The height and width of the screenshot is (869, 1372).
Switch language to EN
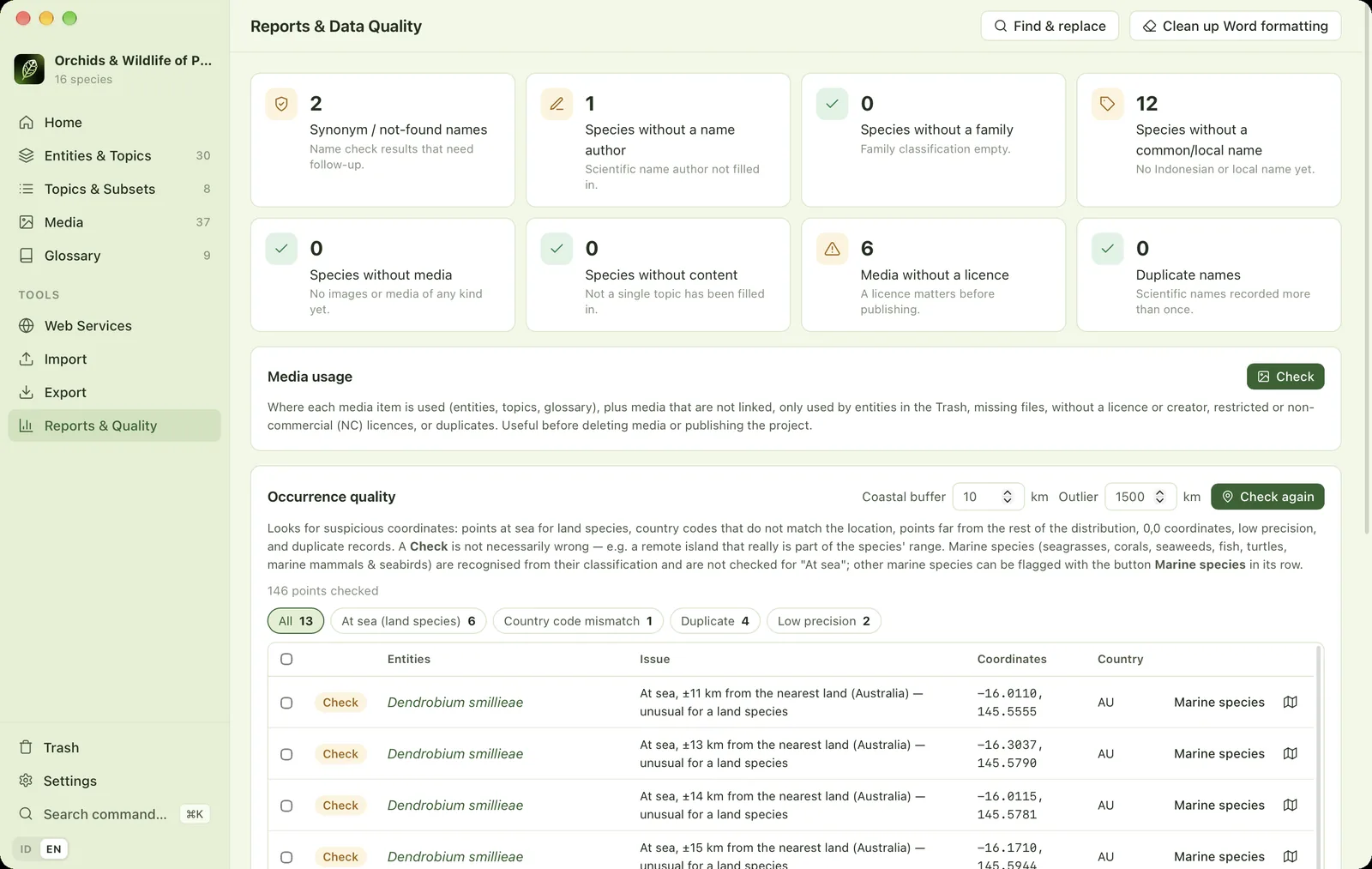point(54,849)
